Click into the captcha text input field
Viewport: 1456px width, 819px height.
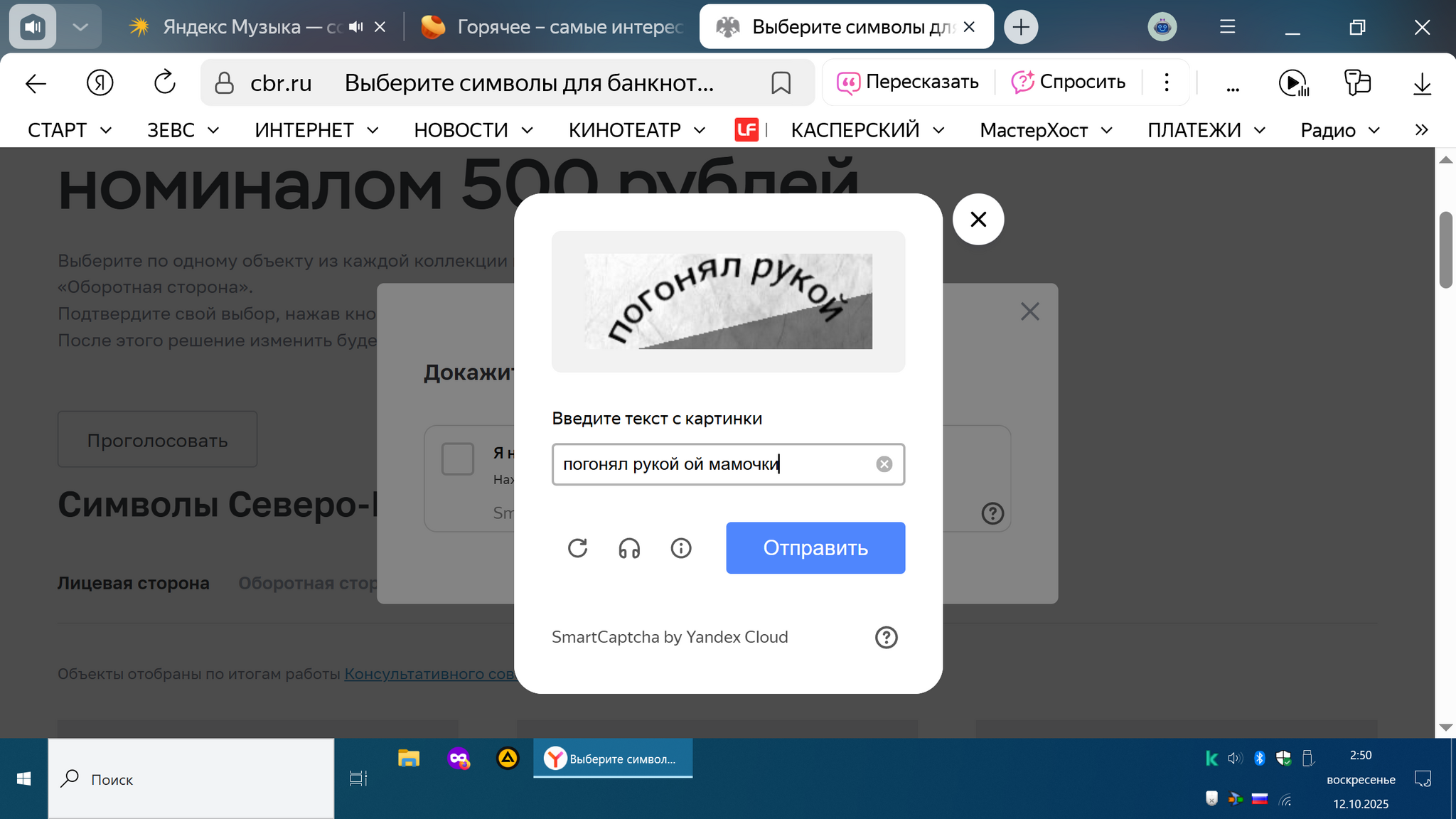click(x=711, y=464)
